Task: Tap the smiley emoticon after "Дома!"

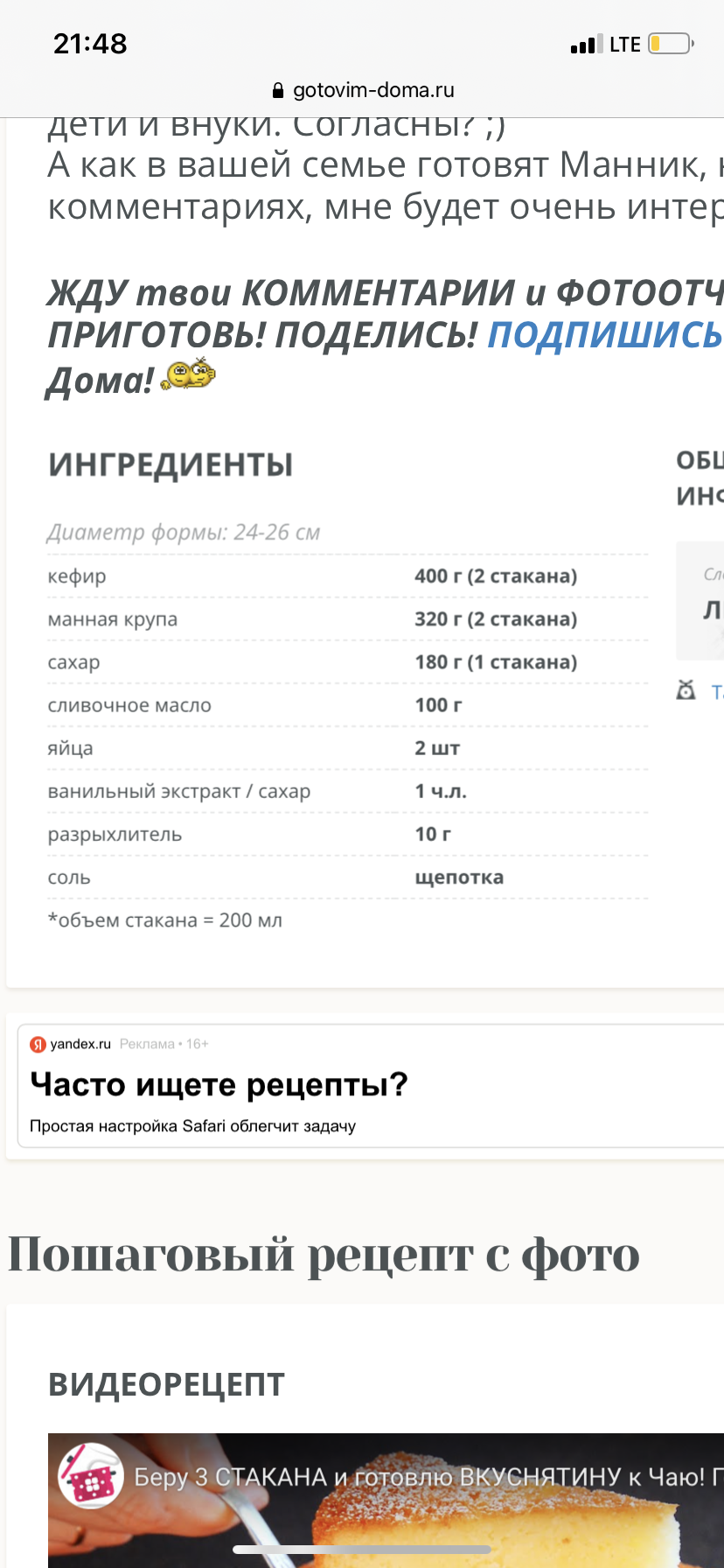Action: click(189, 374)
